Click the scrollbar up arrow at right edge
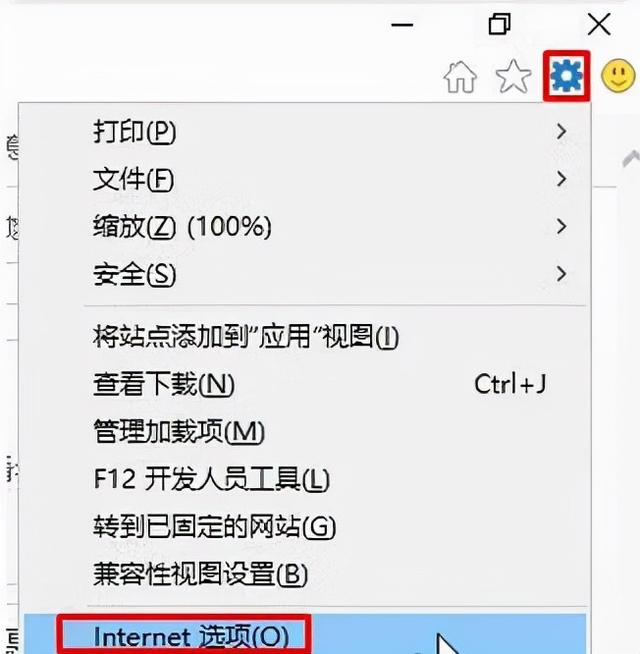The image size is (640, 654). 631,159
